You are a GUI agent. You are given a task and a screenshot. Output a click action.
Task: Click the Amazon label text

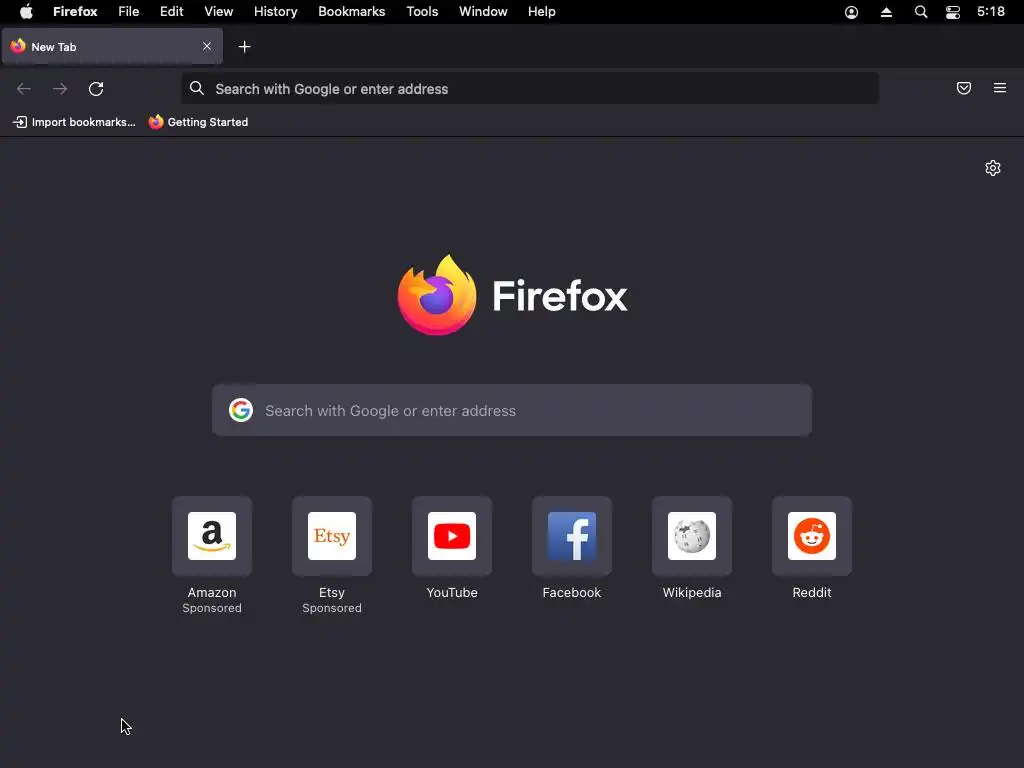coord(212,592)
